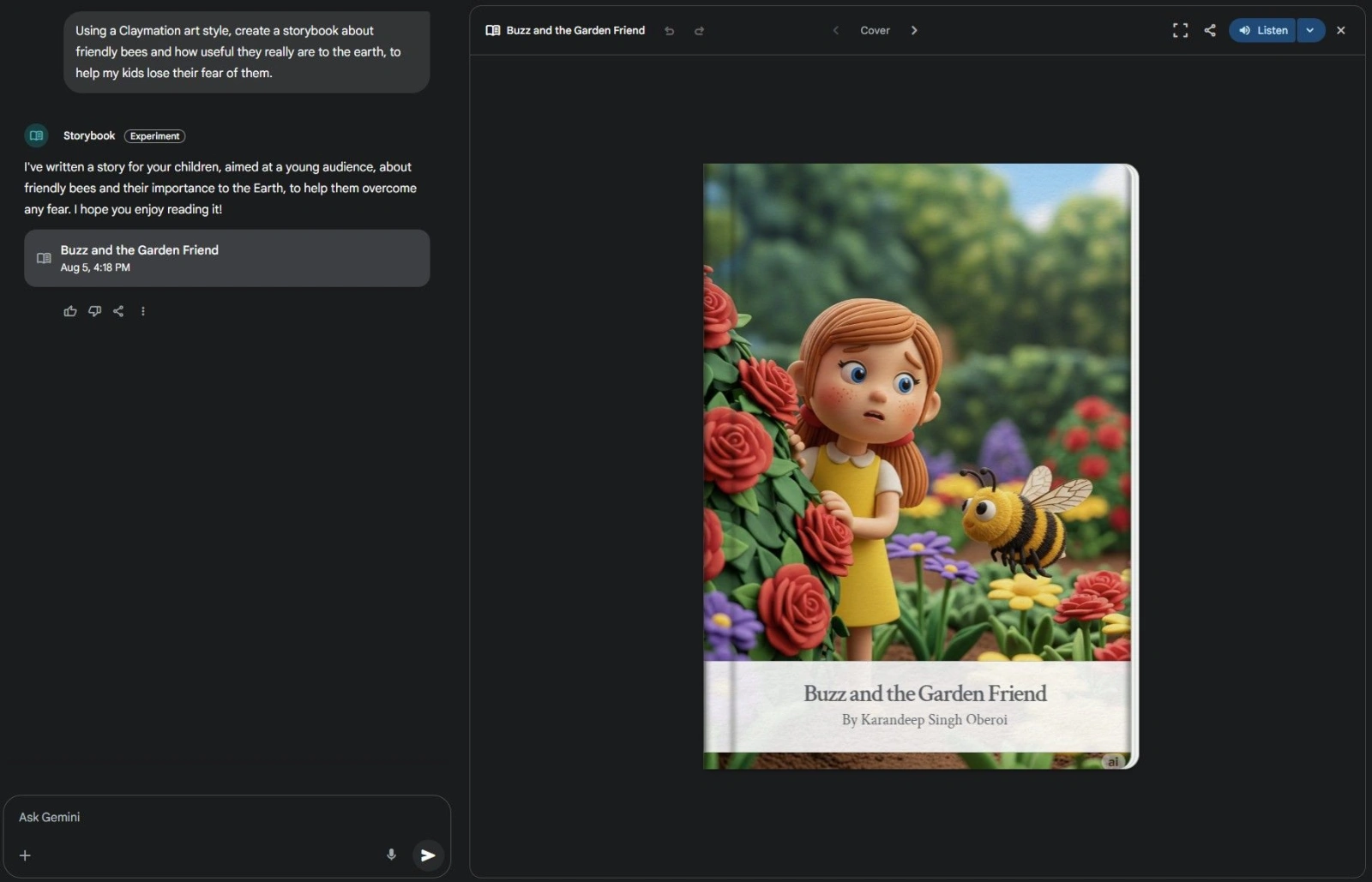
Task: Close the storybook panel
Action: point(1341,30)
